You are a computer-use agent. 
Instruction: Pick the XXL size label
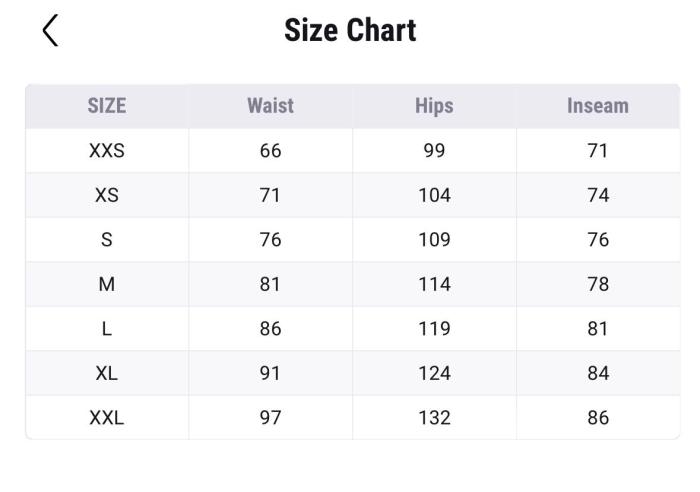pyautogui.click(x=107, y=418)
